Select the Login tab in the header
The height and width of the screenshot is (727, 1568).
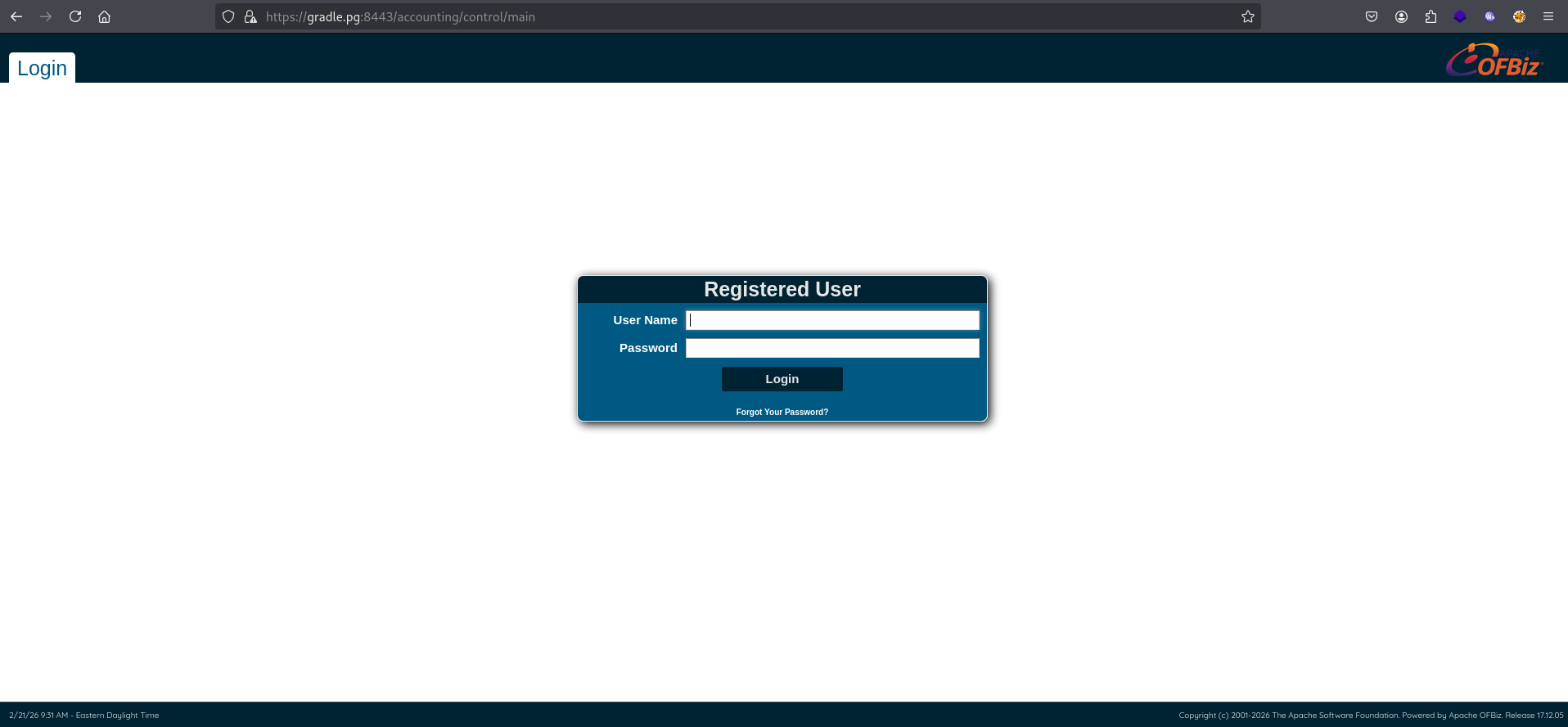(42, 68)
